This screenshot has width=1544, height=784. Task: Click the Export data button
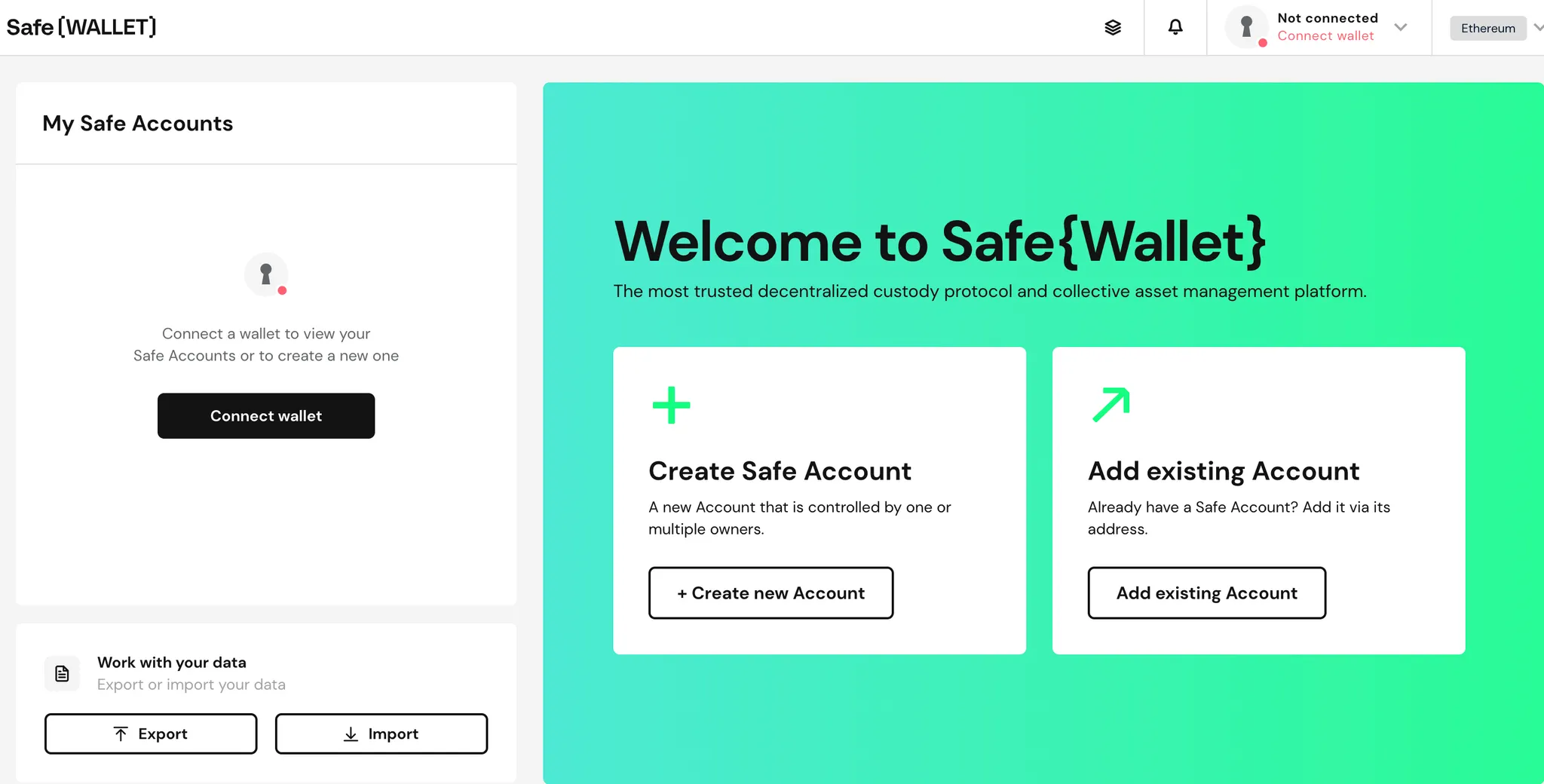[x=151, y=733]
